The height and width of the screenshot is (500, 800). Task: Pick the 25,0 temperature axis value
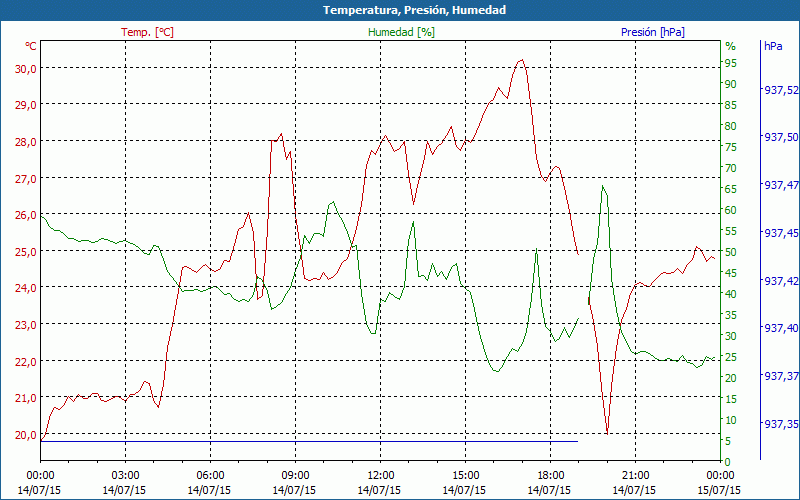[26, 252]
